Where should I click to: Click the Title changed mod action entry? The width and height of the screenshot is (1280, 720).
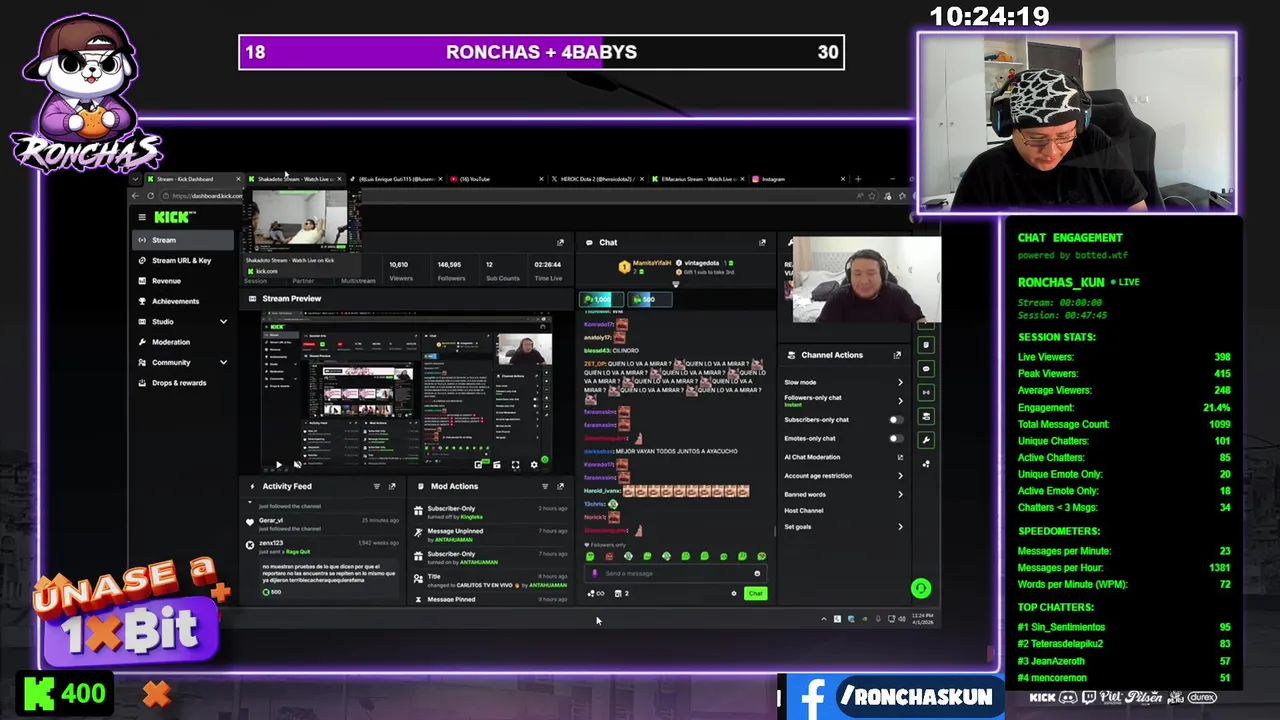(490, 581)
